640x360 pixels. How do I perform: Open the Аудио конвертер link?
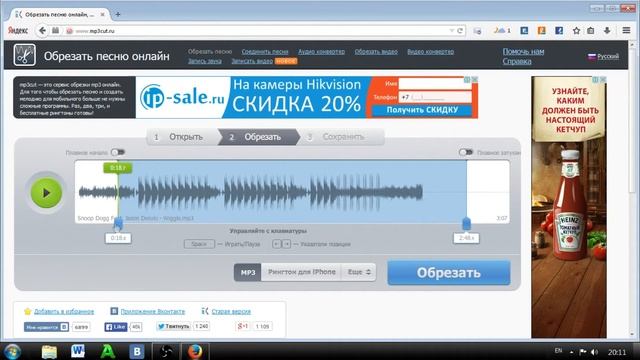(x=321, y=51)
